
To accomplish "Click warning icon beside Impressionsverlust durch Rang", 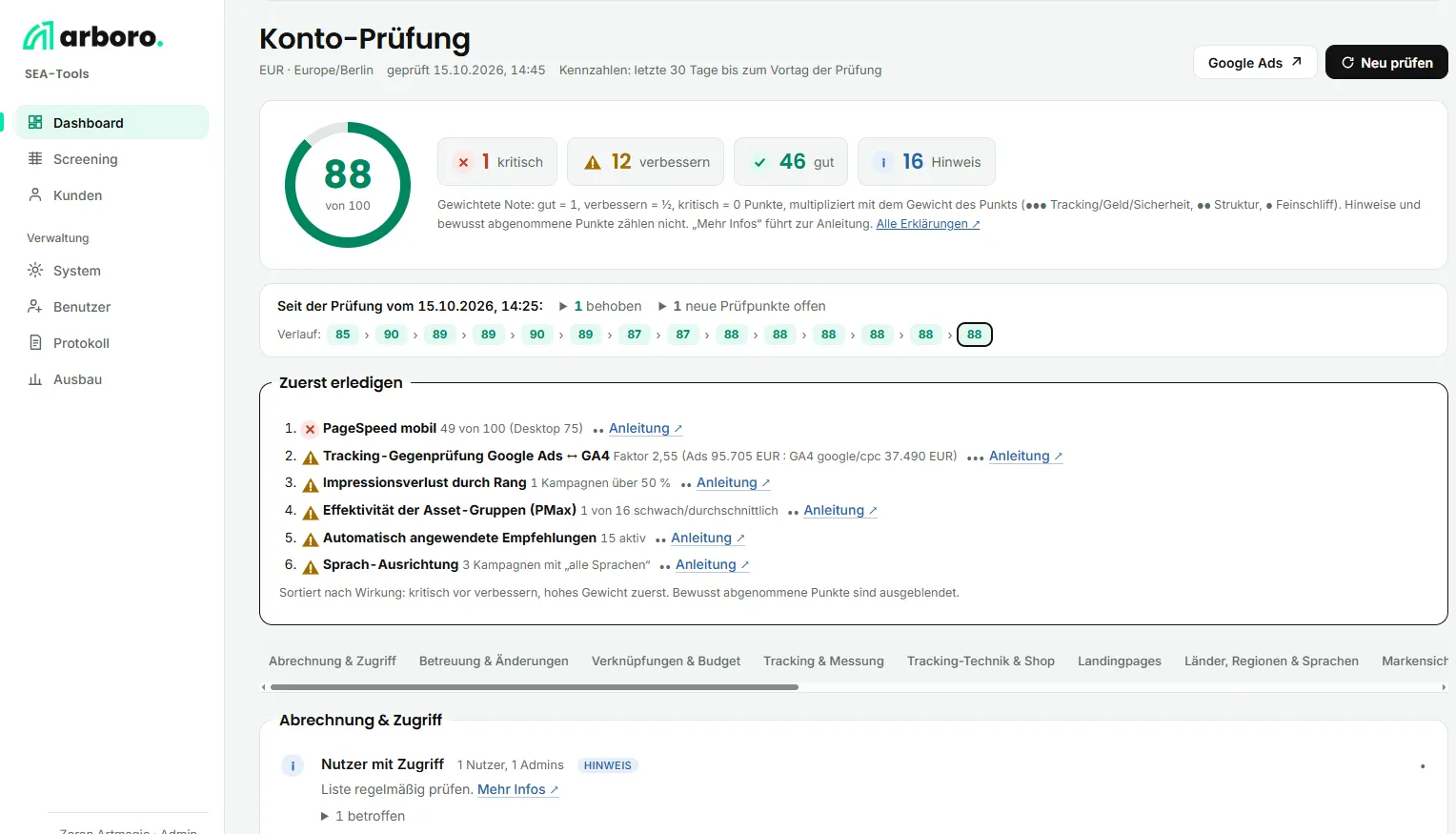I will pyautogui.click(x=310, y=484).
